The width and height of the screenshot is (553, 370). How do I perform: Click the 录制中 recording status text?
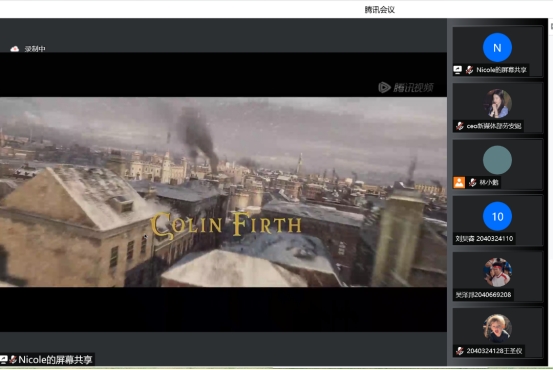(35, 49)
